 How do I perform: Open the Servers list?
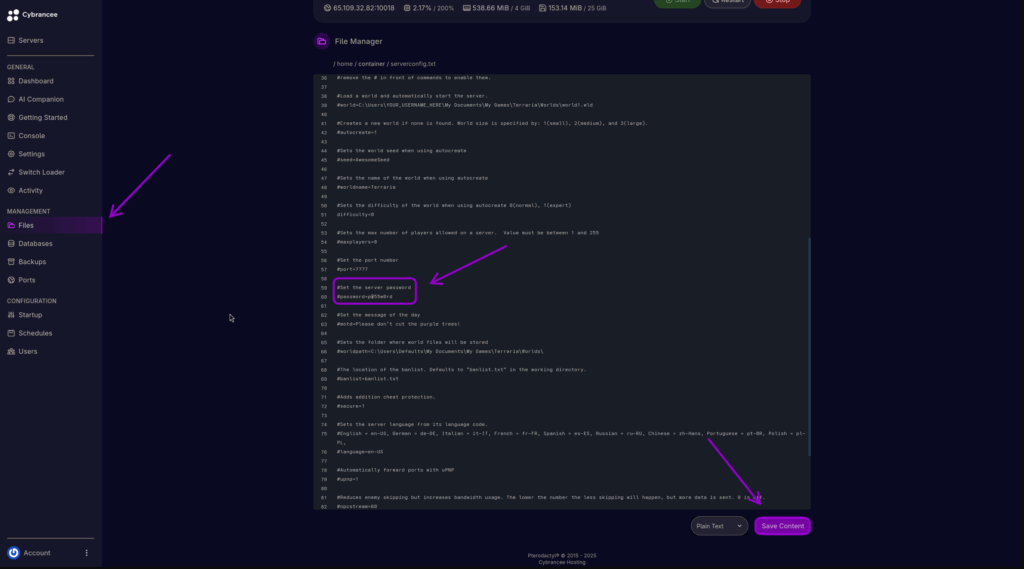pos(25,41)
